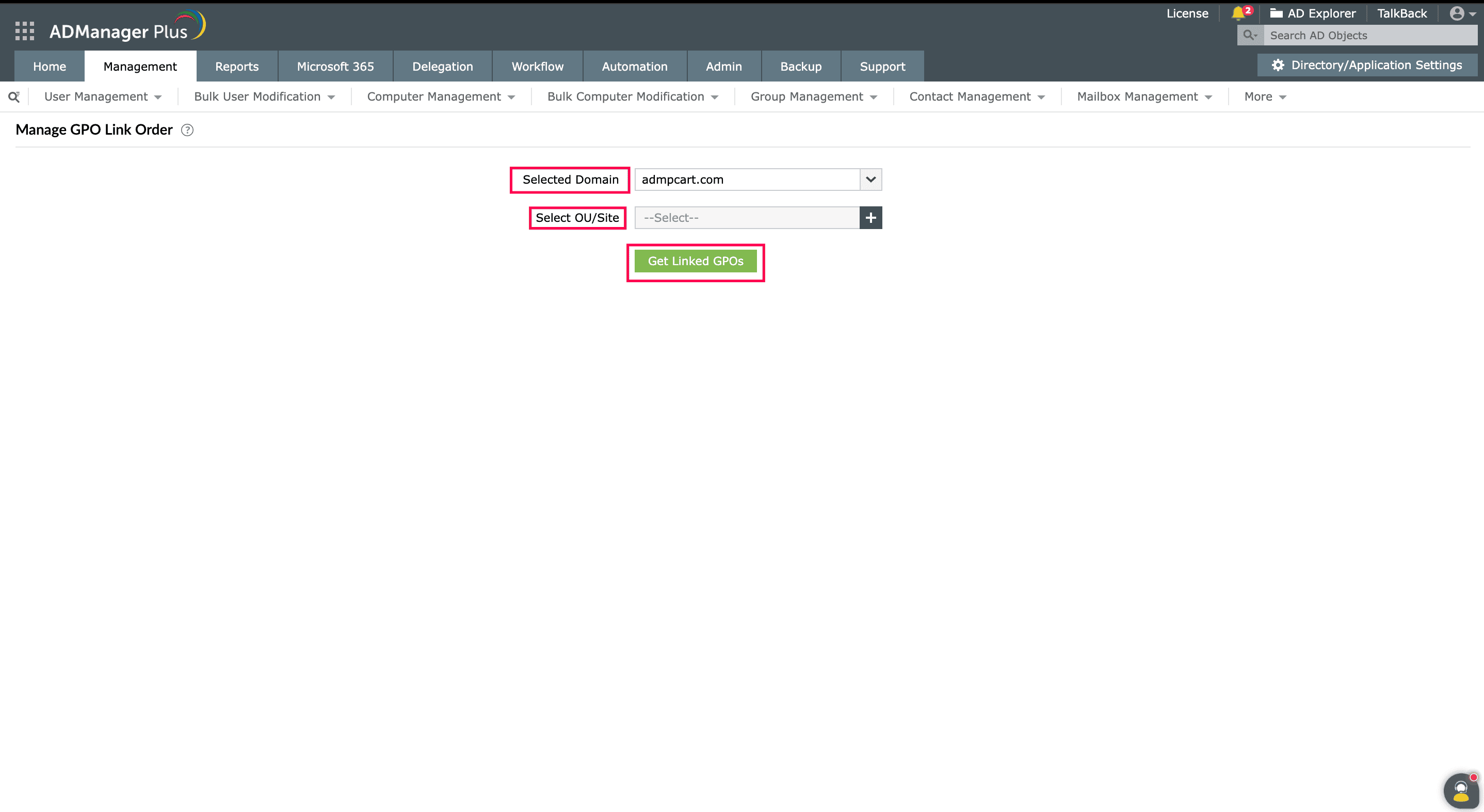
Task: Click the advanced search icon beside User Management
Action: [x=14, y=96]
